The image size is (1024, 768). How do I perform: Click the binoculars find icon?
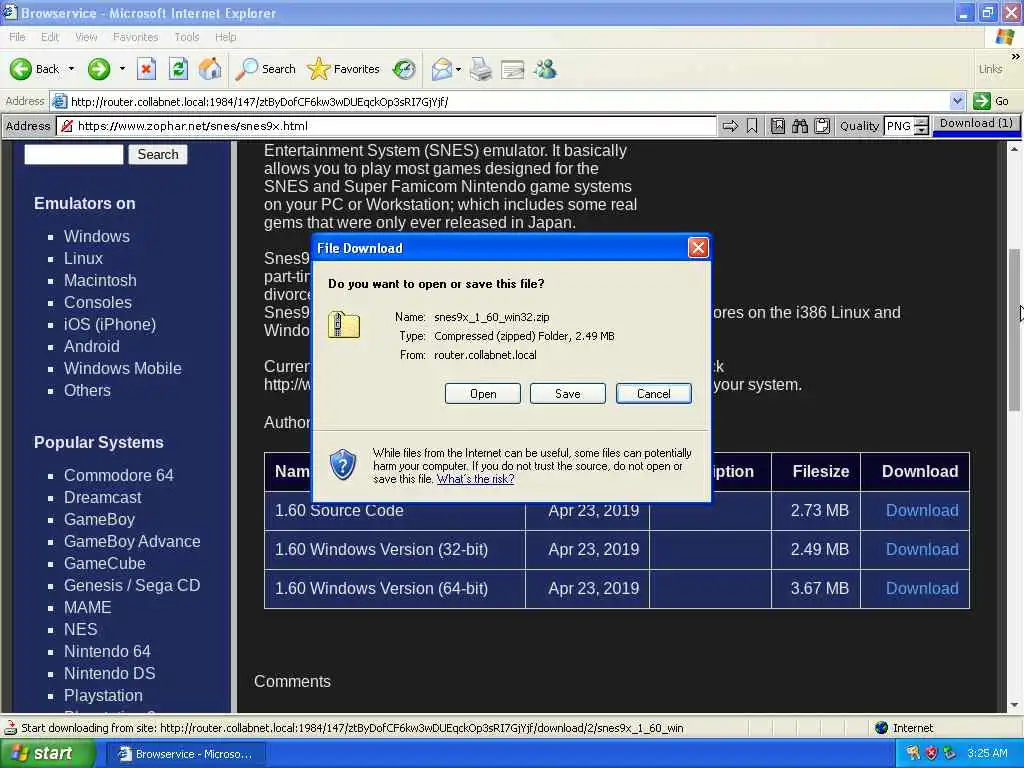[x=799, y=126]
